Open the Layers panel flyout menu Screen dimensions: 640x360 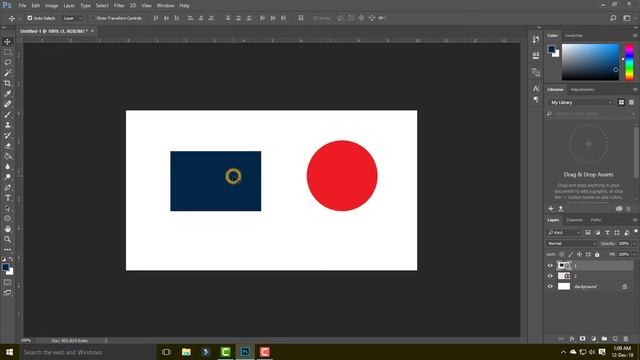tap(635, 220)
